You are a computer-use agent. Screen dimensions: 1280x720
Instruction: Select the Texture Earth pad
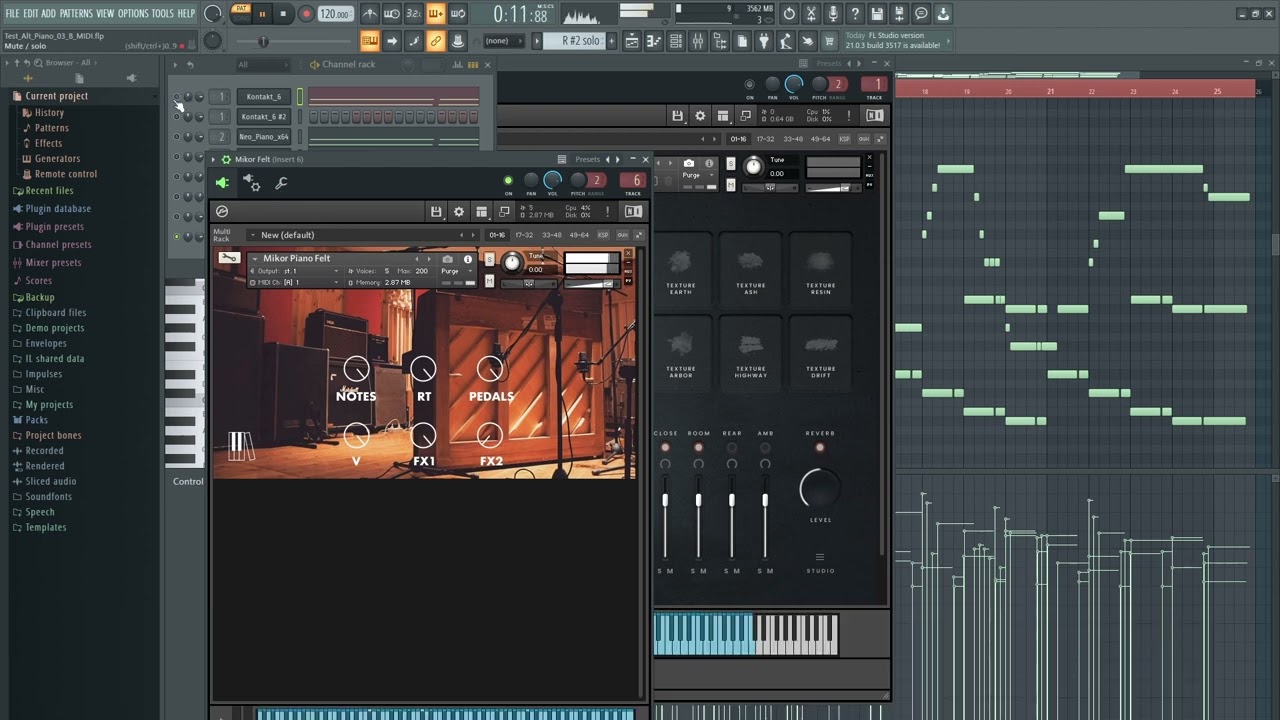pos(680,268)
